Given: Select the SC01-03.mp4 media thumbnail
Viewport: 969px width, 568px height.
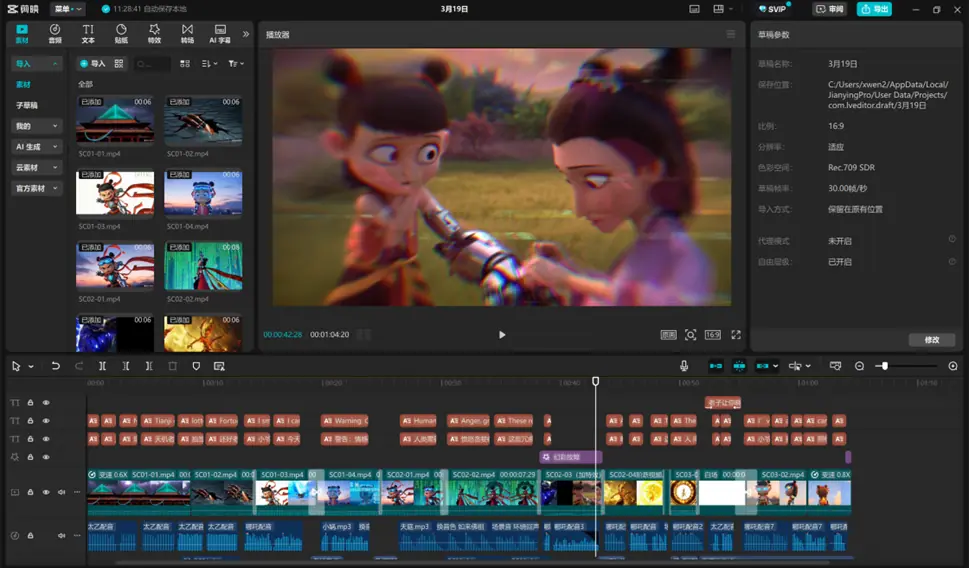Looking at the screenshot, I should [x=115, y=193].
